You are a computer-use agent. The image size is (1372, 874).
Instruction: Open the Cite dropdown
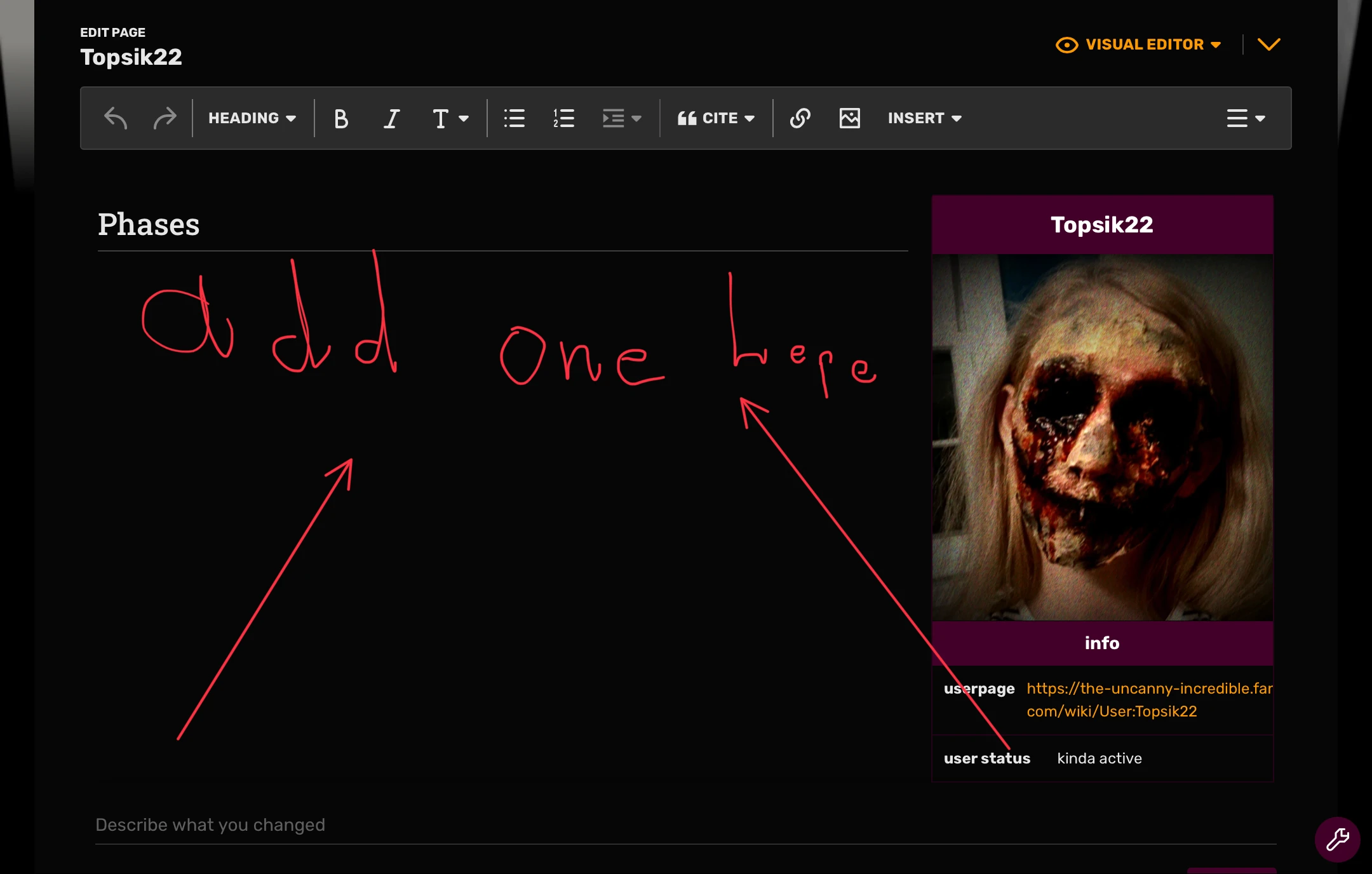pos(715,118)
